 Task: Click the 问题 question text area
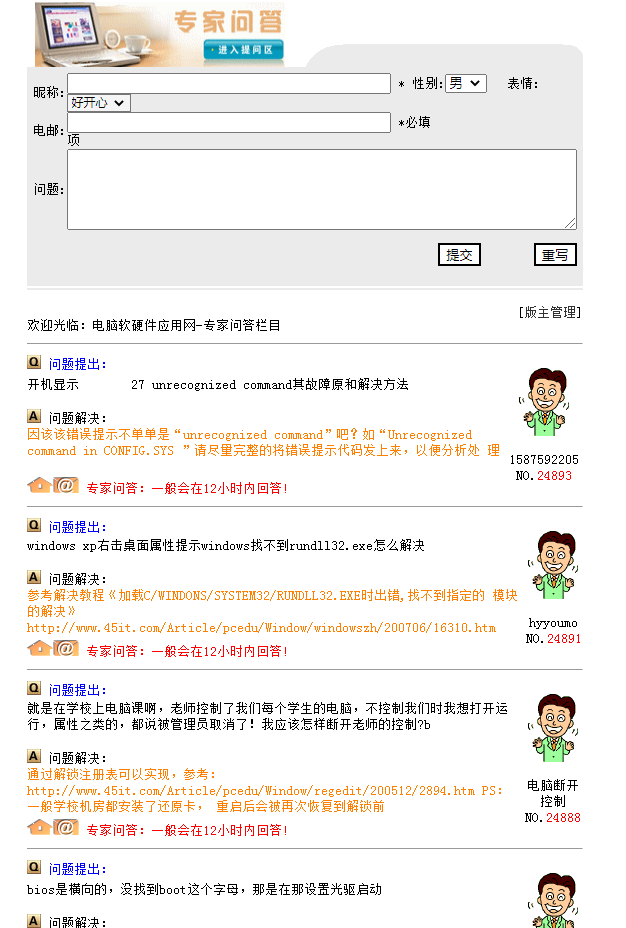tap(322, 189)
